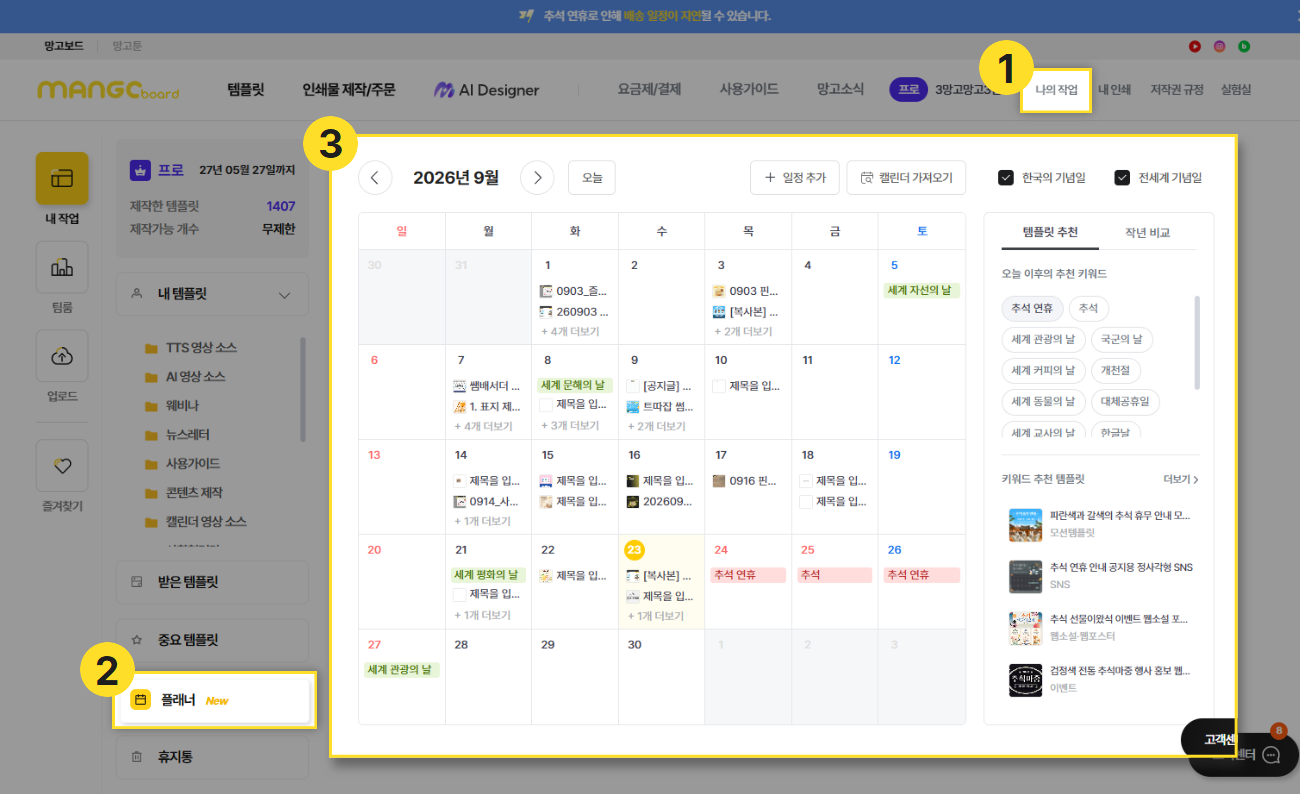This screenshot has height=794, width=1300.
Task: Click the 세계 관광의 날 calendar event
Action: (x=402, y=670)
